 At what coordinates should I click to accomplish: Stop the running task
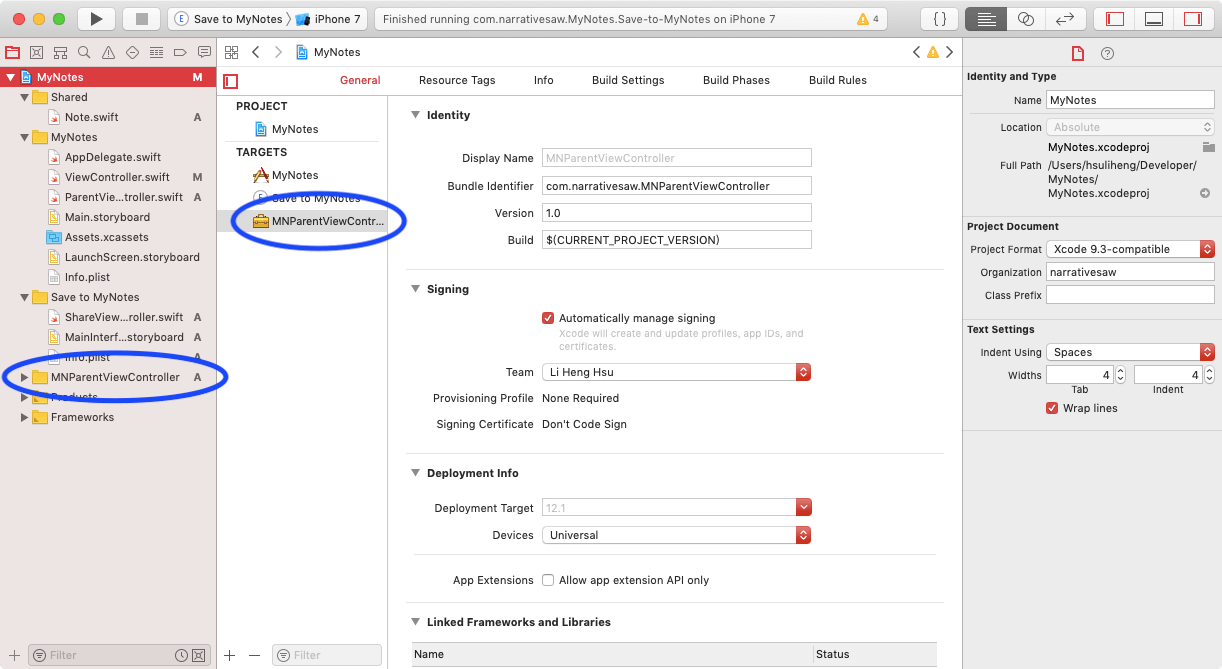(141, 19)
